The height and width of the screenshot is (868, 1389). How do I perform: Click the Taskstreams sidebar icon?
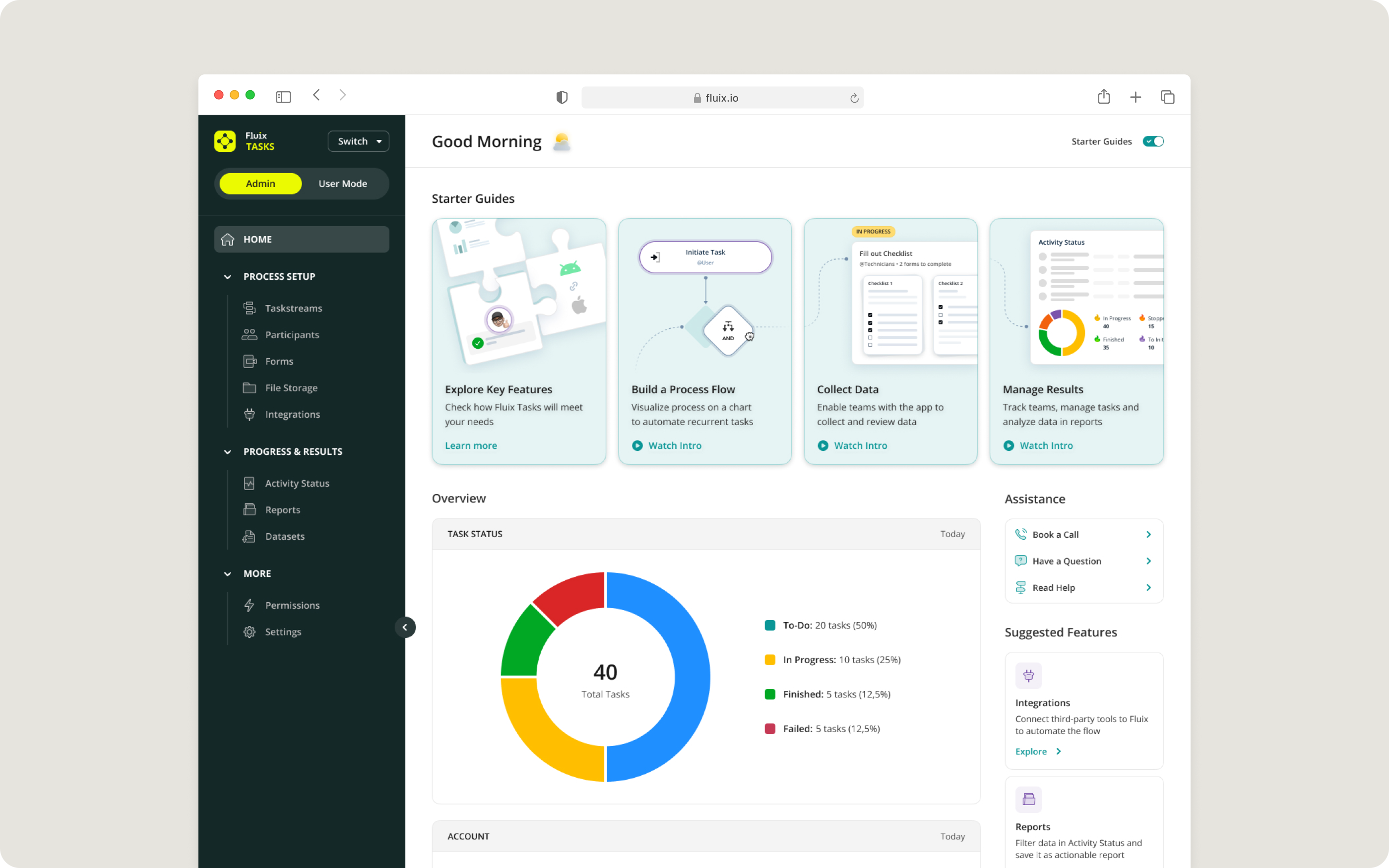point(249,309)
